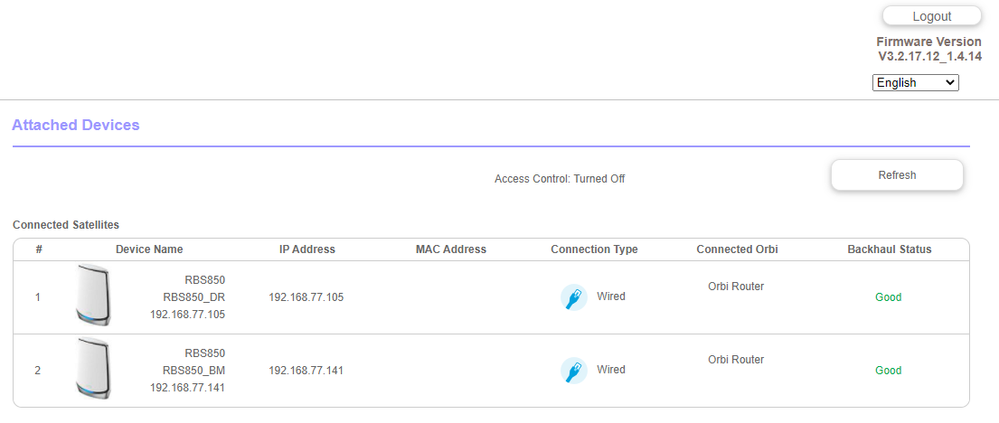Screen dimensions: 999x423
Task: Select the RBS850_BM device name text
Action: pos(194,370)
